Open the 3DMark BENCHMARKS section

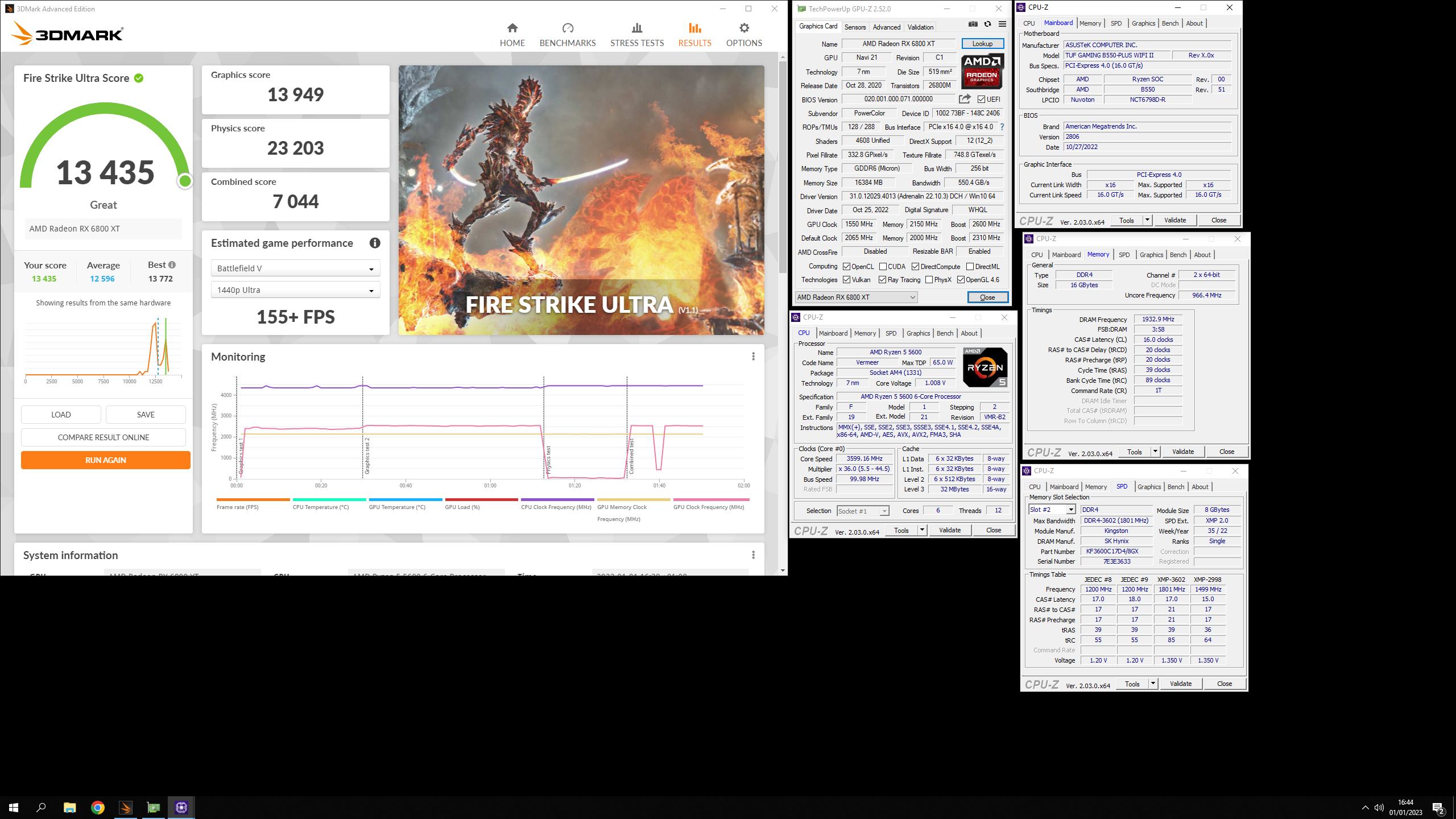(x=567, y=35)
